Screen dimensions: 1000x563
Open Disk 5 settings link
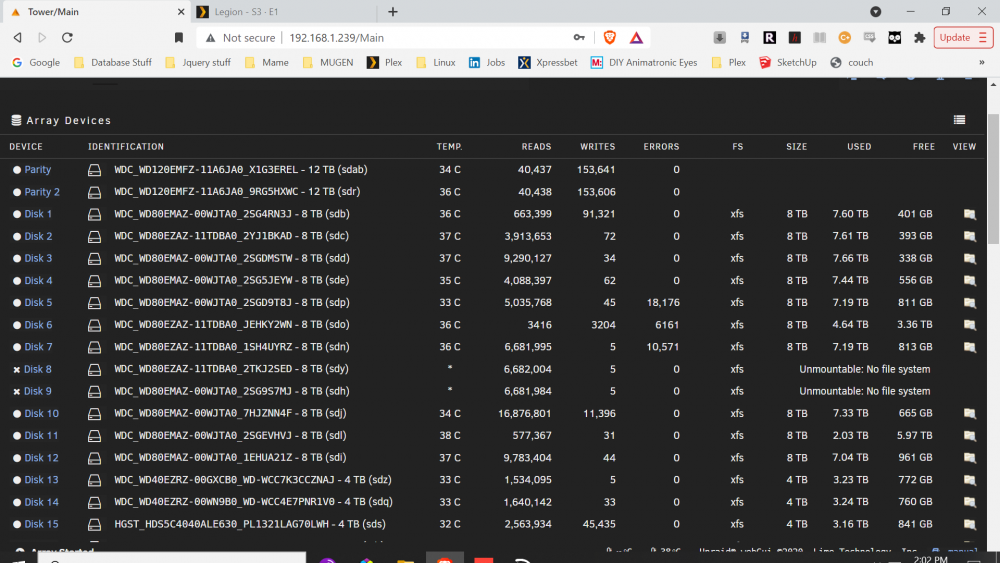point(38,303)
